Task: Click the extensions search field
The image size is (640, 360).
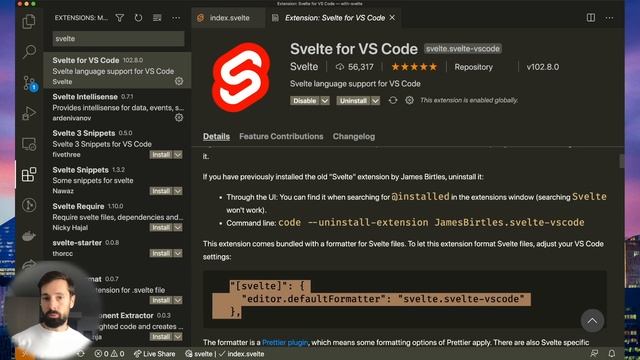Action: [x=118, y=39]
